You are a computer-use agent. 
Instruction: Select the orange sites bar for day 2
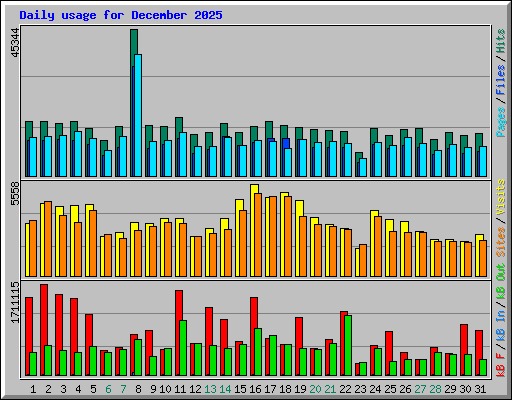coord(48,239)
